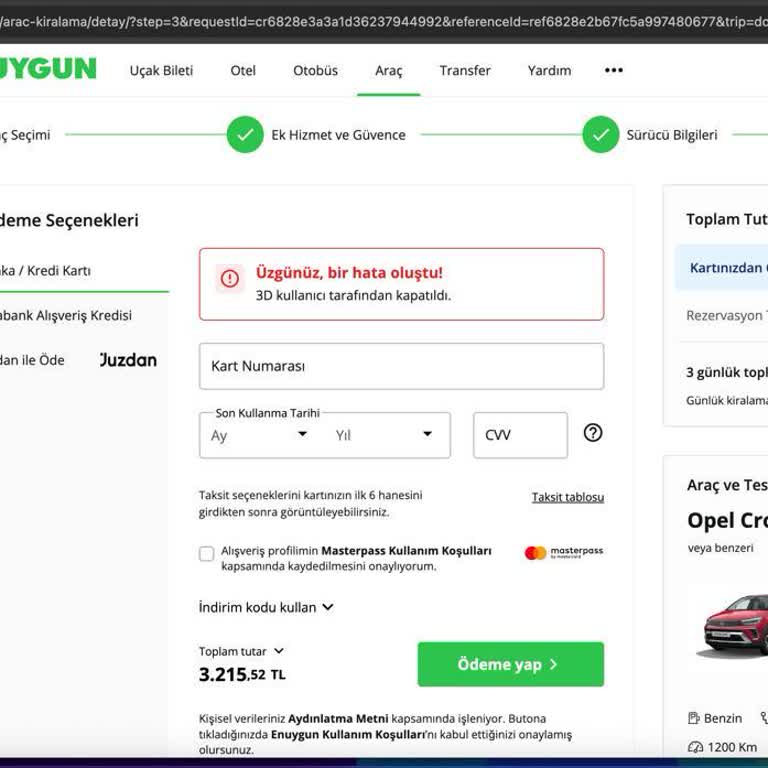Select the Sürücü Bilgileri step label
The height and width of the screenshot is (768, 768).
672,135
